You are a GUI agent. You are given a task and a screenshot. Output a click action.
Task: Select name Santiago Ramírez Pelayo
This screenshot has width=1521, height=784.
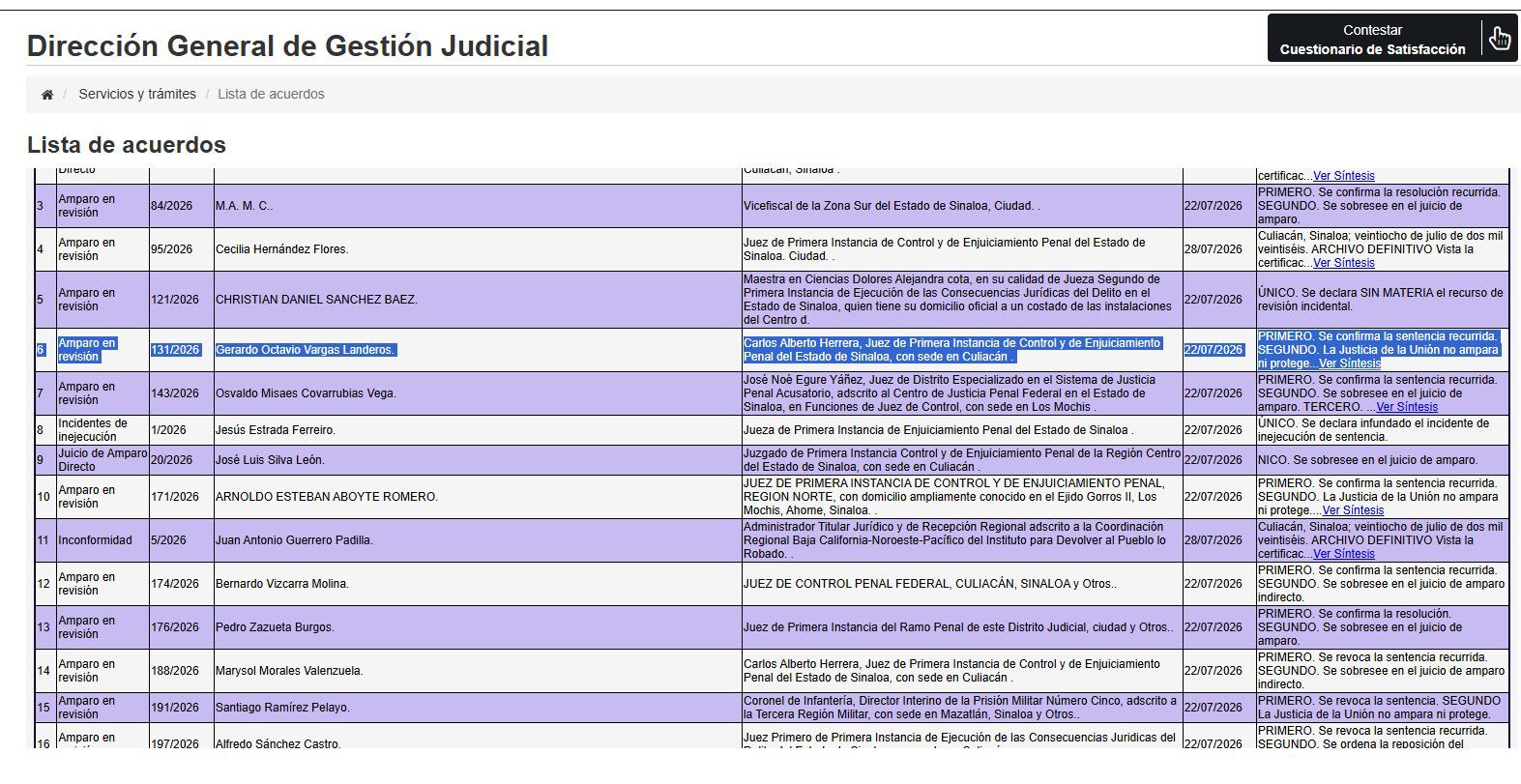(x=282, y=708)
